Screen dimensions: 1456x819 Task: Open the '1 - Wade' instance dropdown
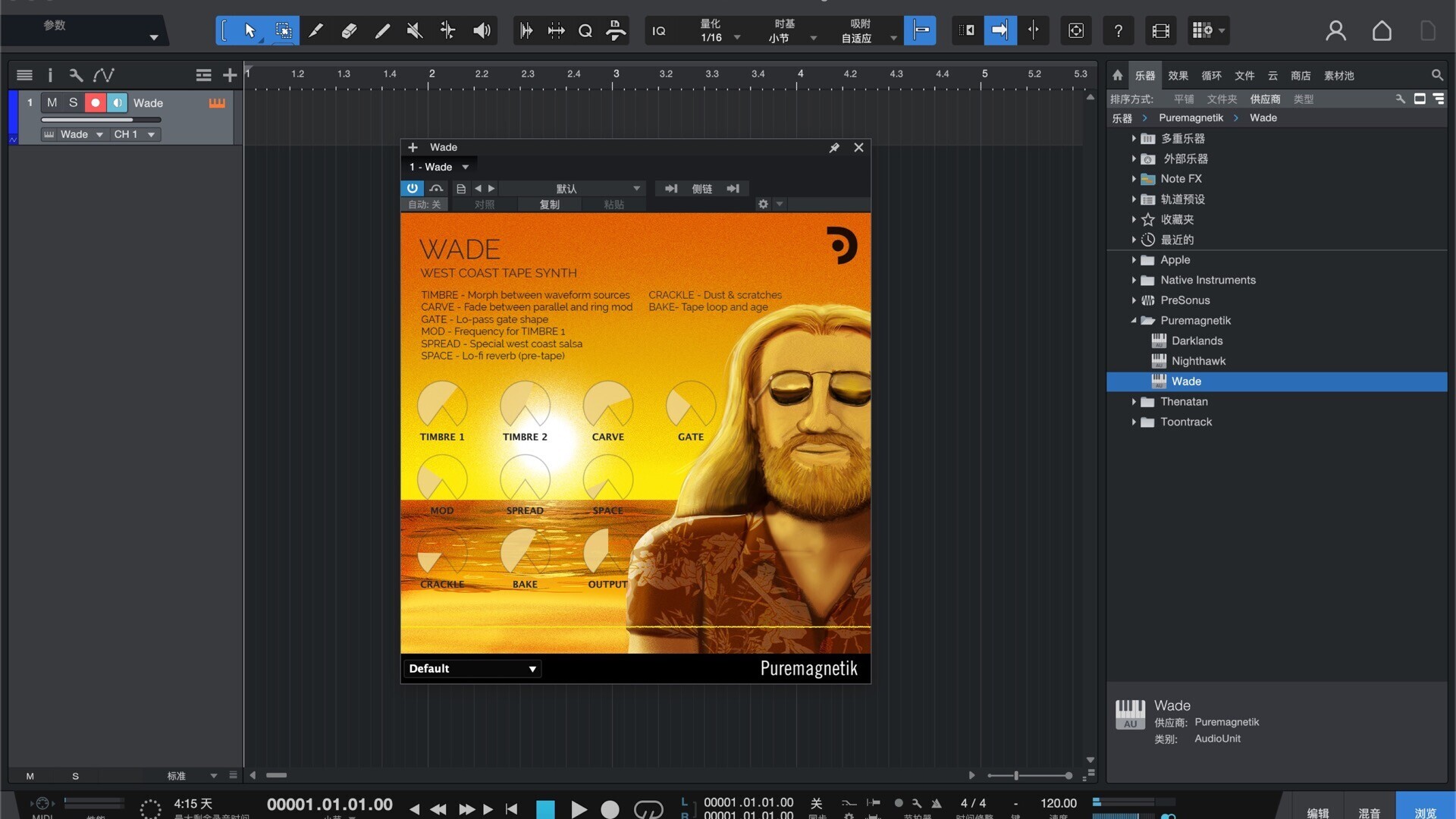coord(439,167)
